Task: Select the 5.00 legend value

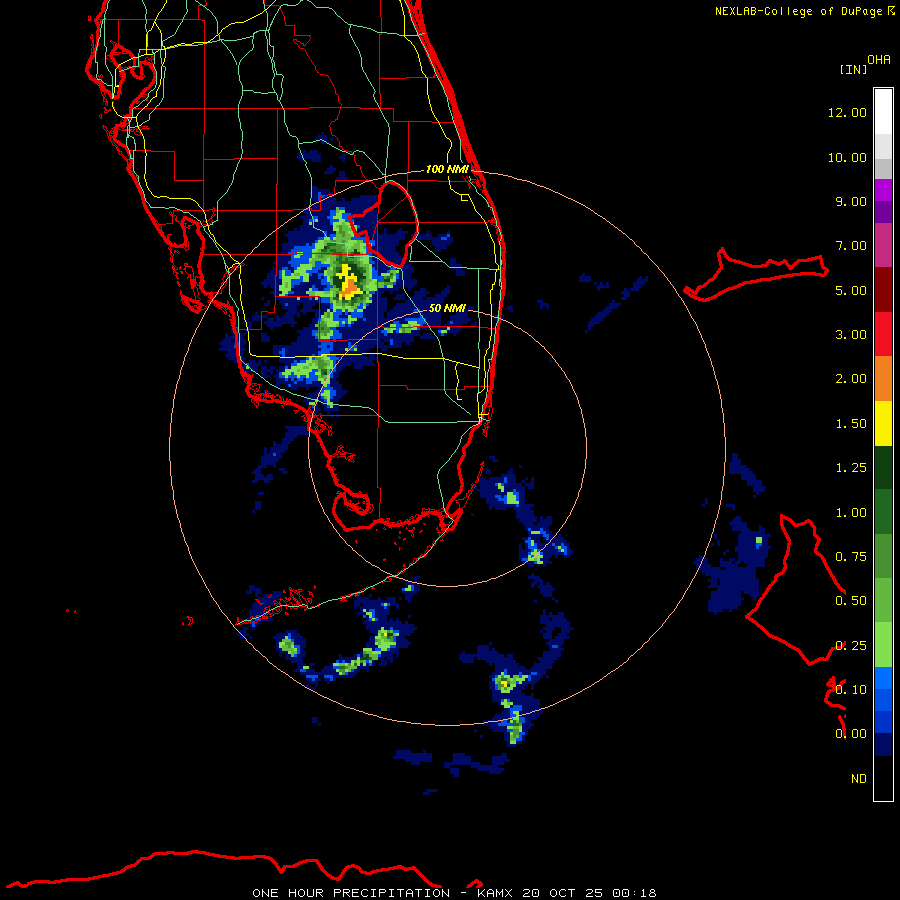Action: click(851, 290)
